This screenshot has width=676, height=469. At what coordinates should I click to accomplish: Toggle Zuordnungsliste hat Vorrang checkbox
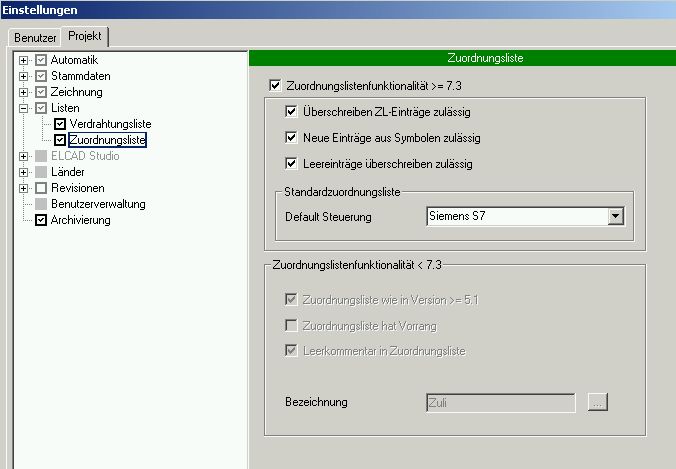point(291,325)
